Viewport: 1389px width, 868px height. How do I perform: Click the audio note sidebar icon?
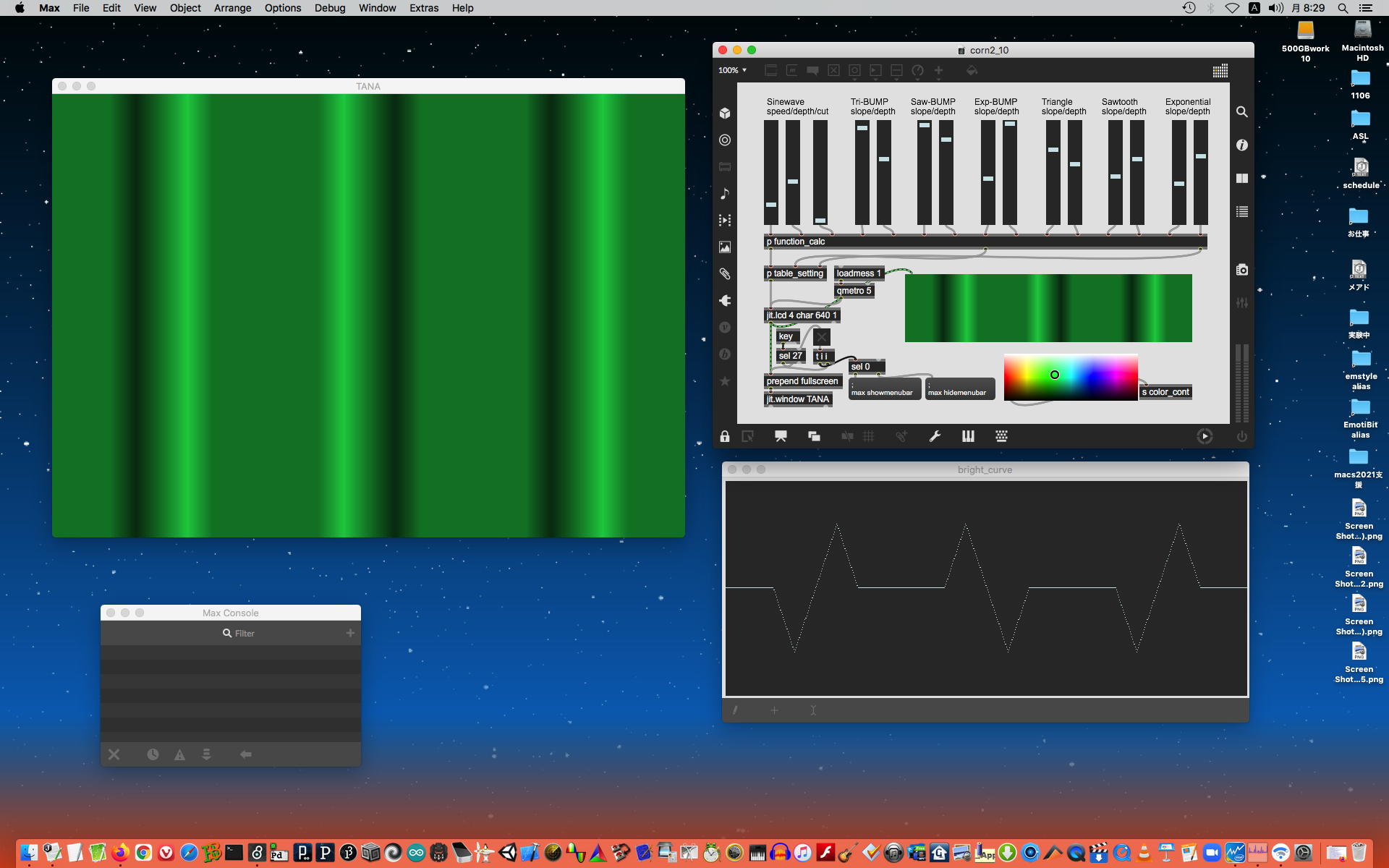[x=725, y=193]
